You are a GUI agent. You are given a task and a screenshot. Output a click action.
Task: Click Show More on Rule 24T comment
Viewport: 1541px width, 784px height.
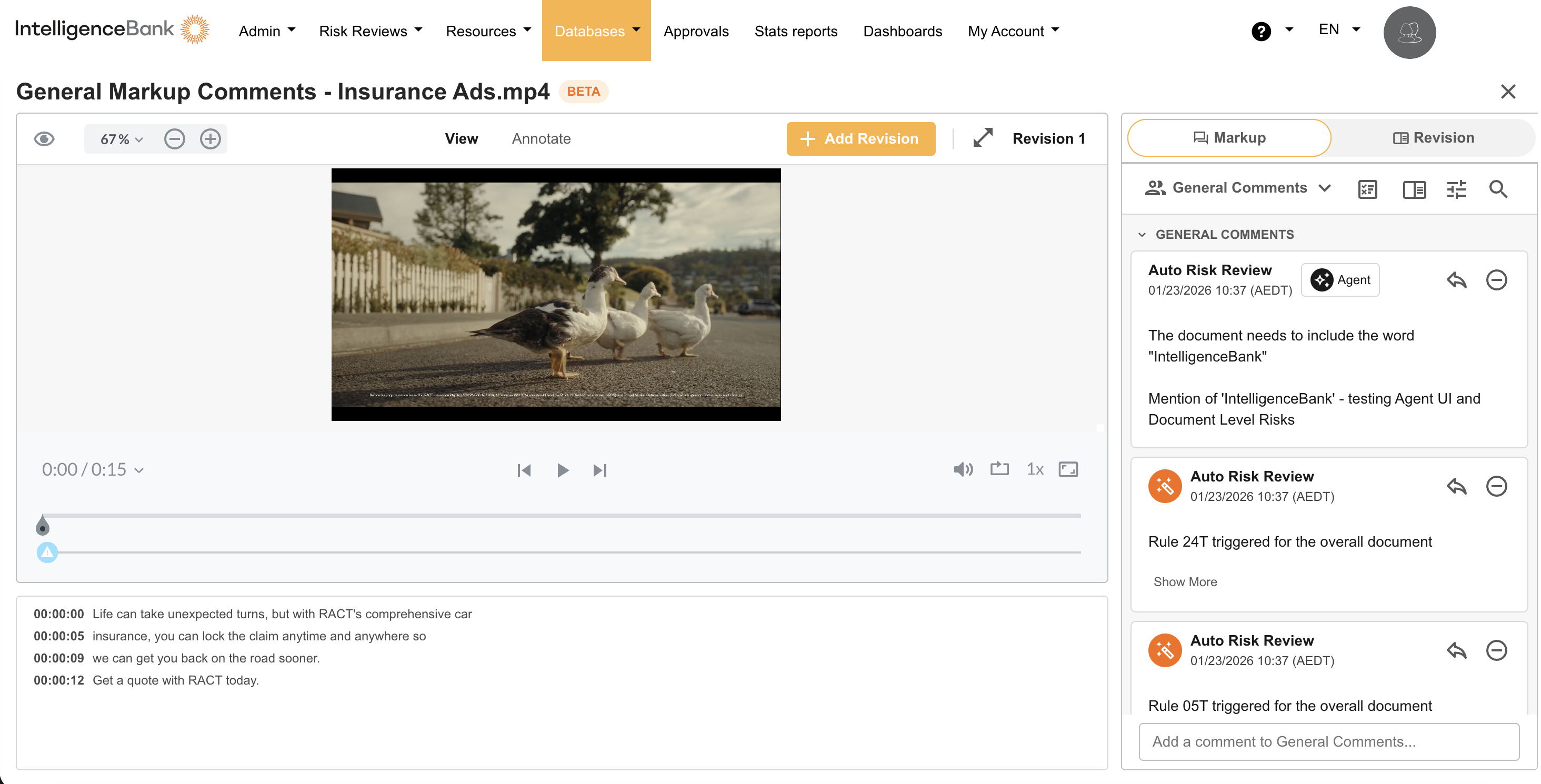1185,581
